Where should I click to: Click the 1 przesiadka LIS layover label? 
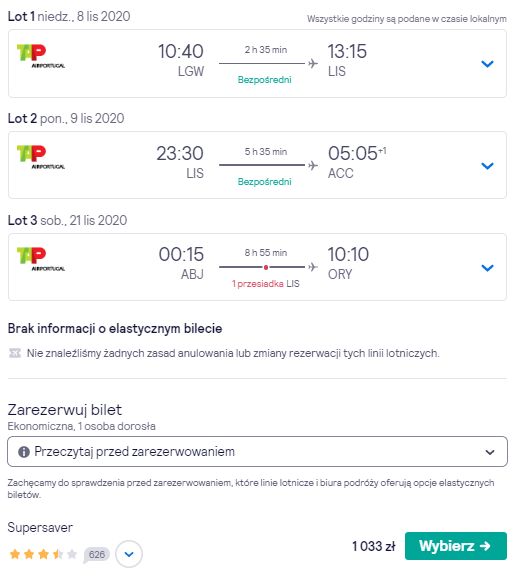266,284
